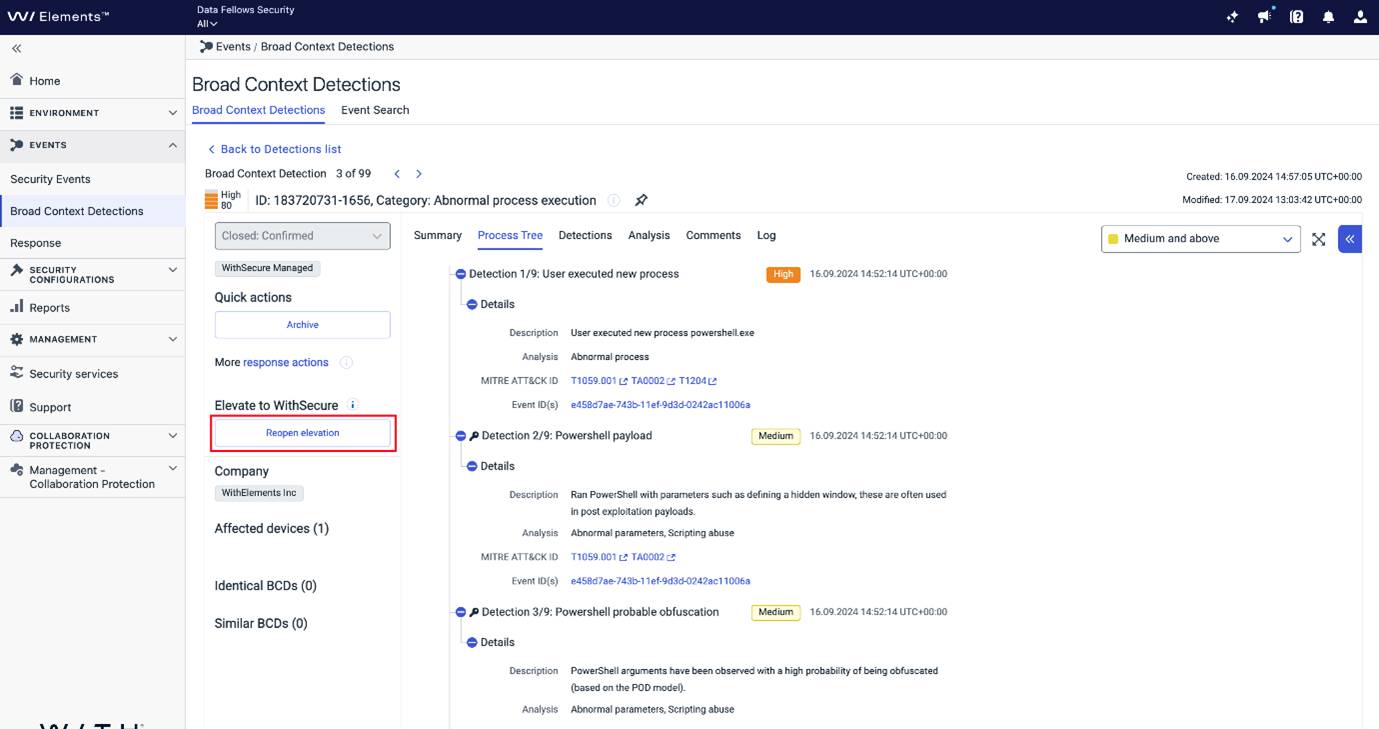Switch to the Detections tab
The image size is (1379, 729).
point(585,235)
